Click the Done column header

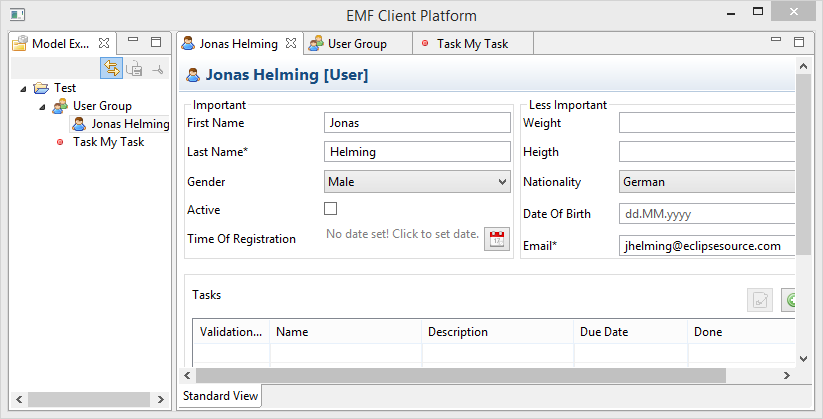tap(742, 332)
